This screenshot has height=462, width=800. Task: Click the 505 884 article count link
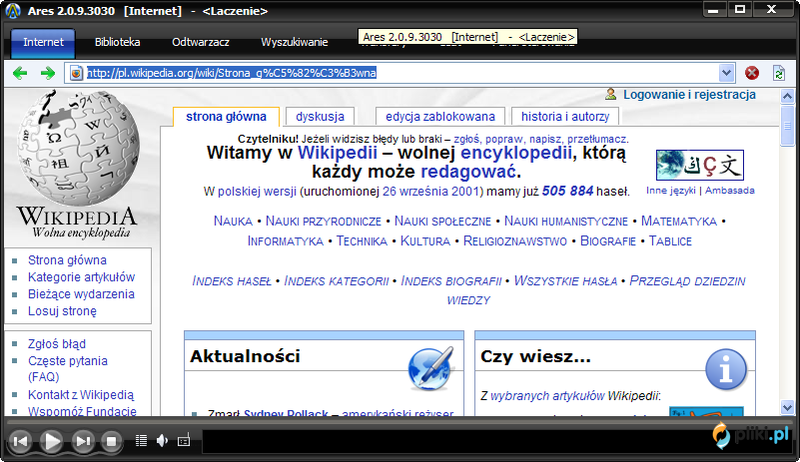567,191
